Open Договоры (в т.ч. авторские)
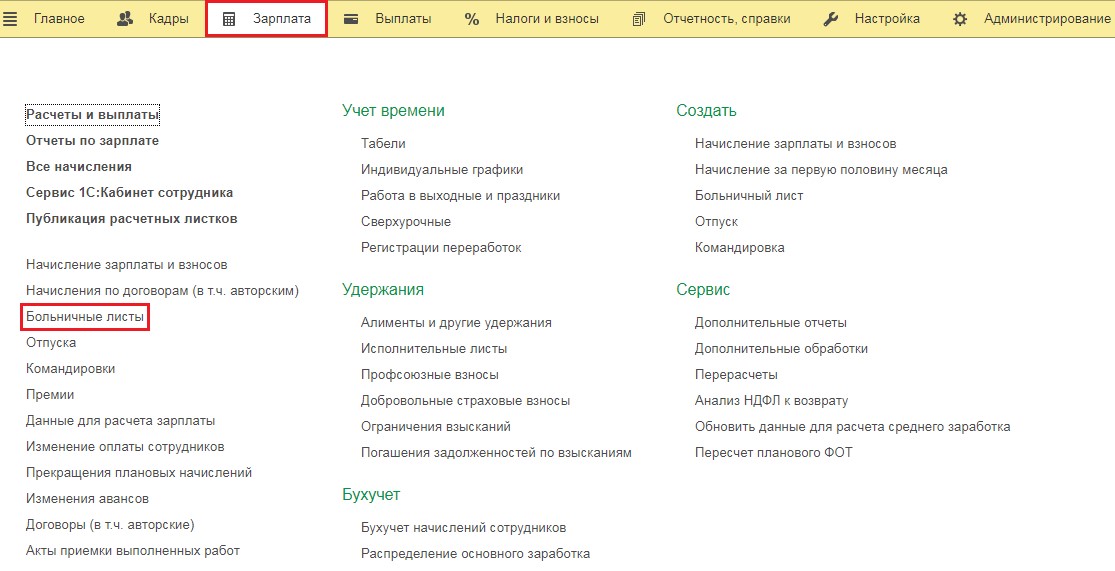1115x571 pixels. [x=110, y=525]
